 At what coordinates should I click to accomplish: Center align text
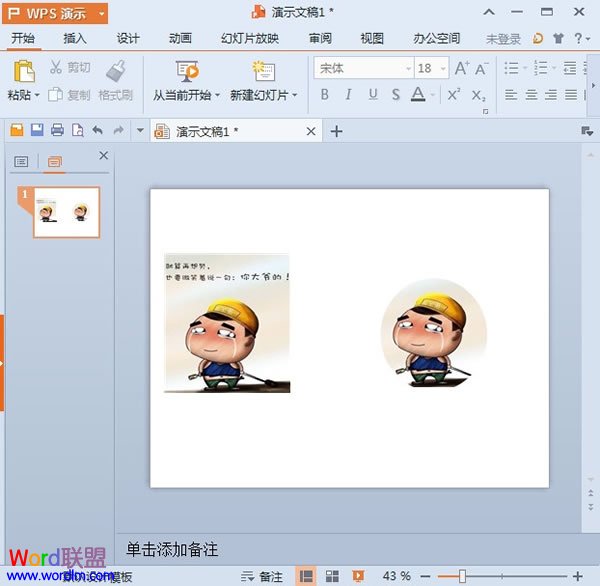(x=531, y=95)
